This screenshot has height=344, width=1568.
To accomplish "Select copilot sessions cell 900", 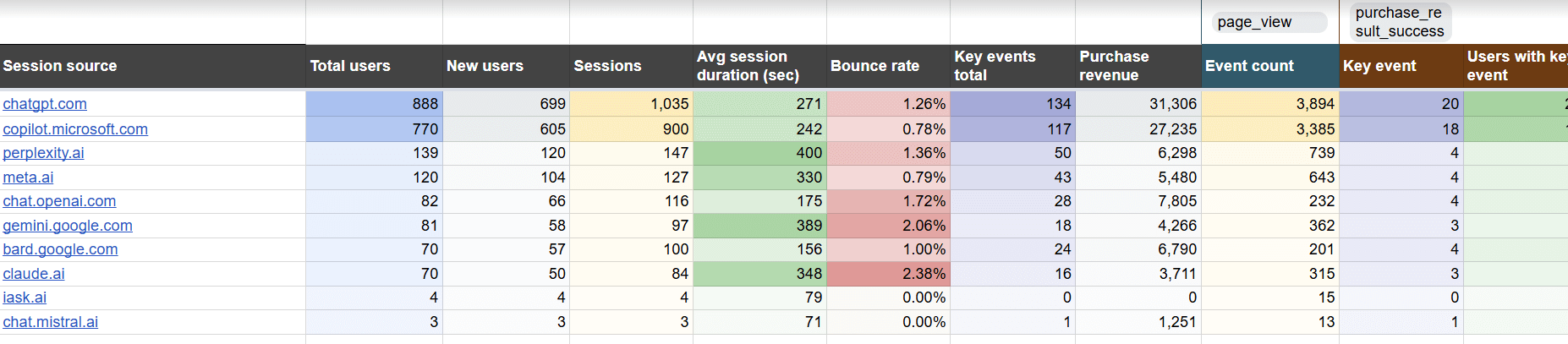I will [632, 129].
